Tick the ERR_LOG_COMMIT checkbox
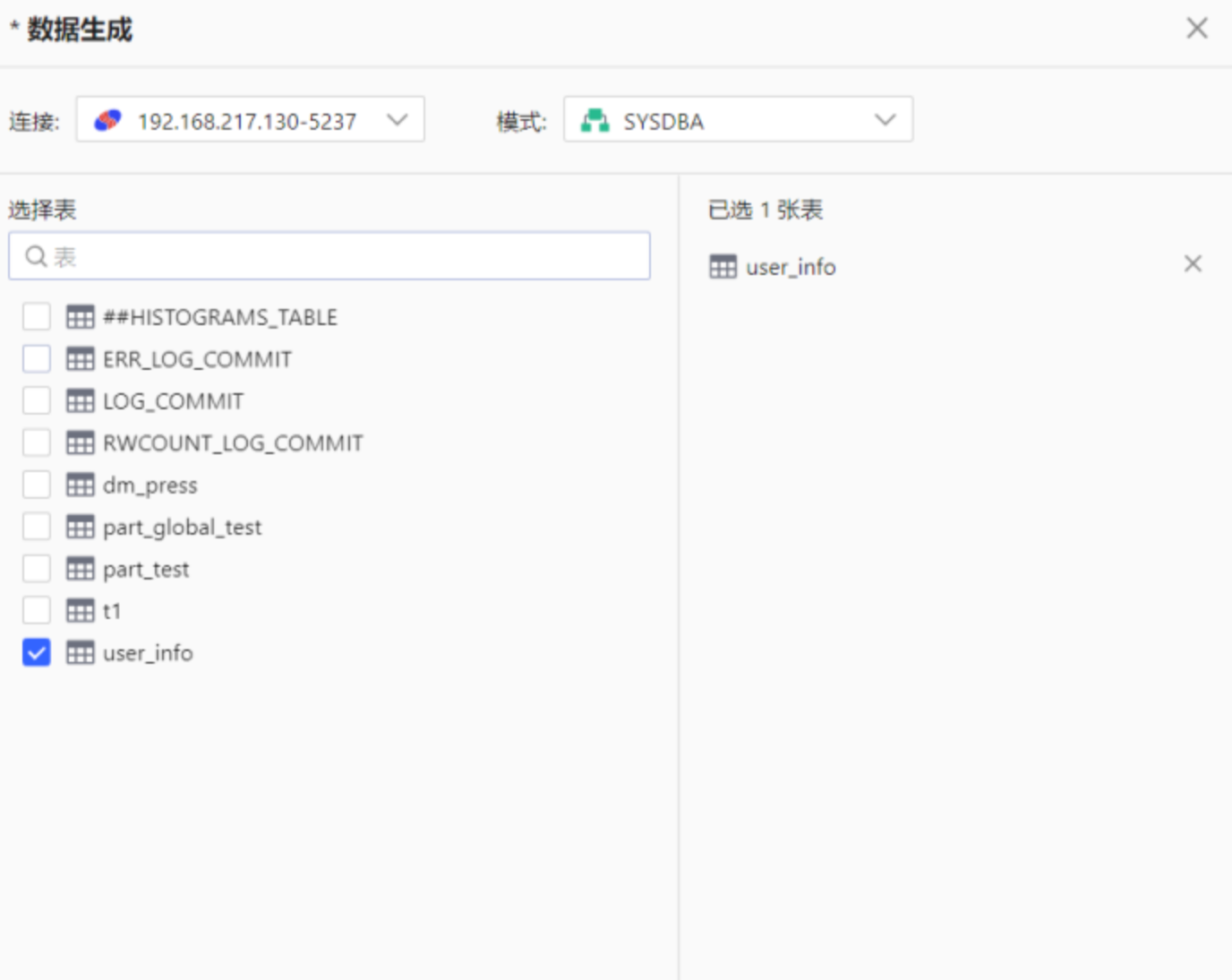Viewport: 1232px width, 980px height. (x=37, y=359)
